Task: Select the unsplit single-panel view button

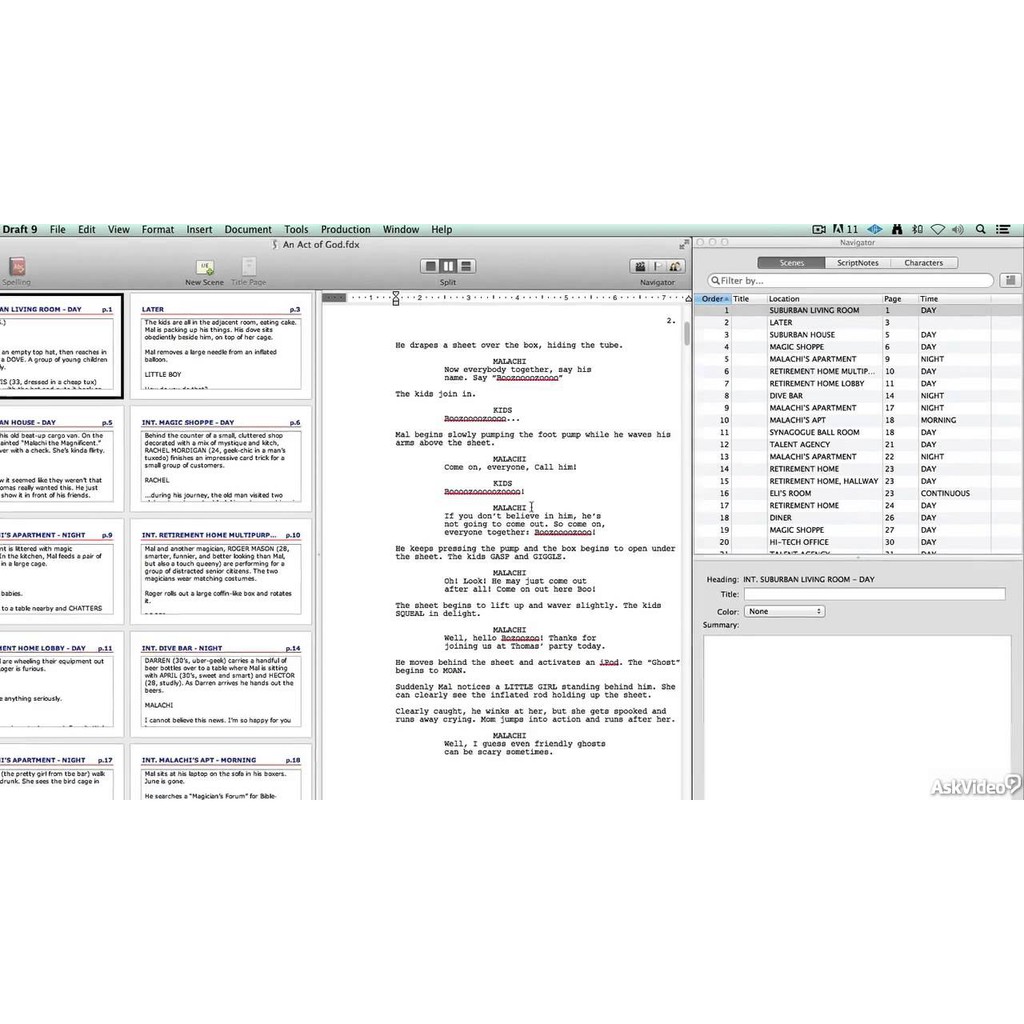Action: coord(430,266)
